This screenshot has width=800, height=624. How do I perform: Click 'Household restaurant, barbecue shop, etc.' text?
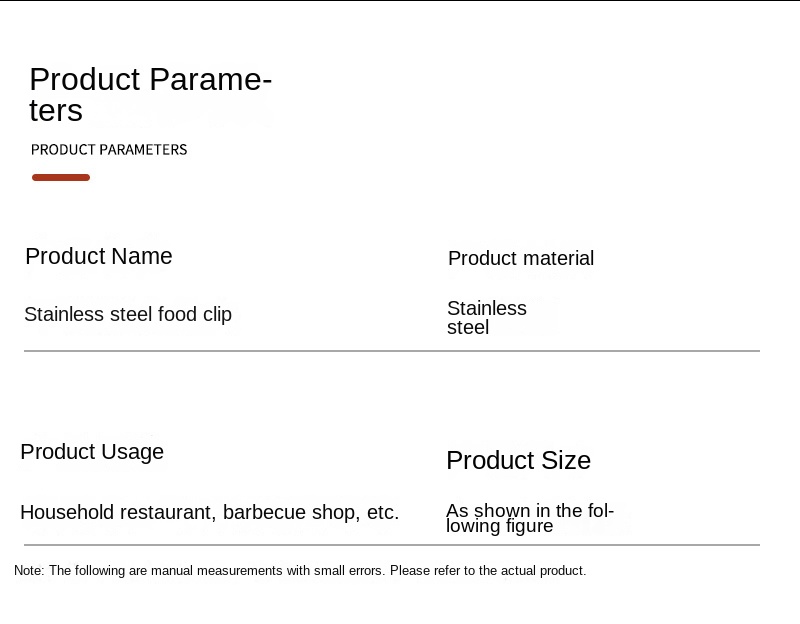pos(209,513)
